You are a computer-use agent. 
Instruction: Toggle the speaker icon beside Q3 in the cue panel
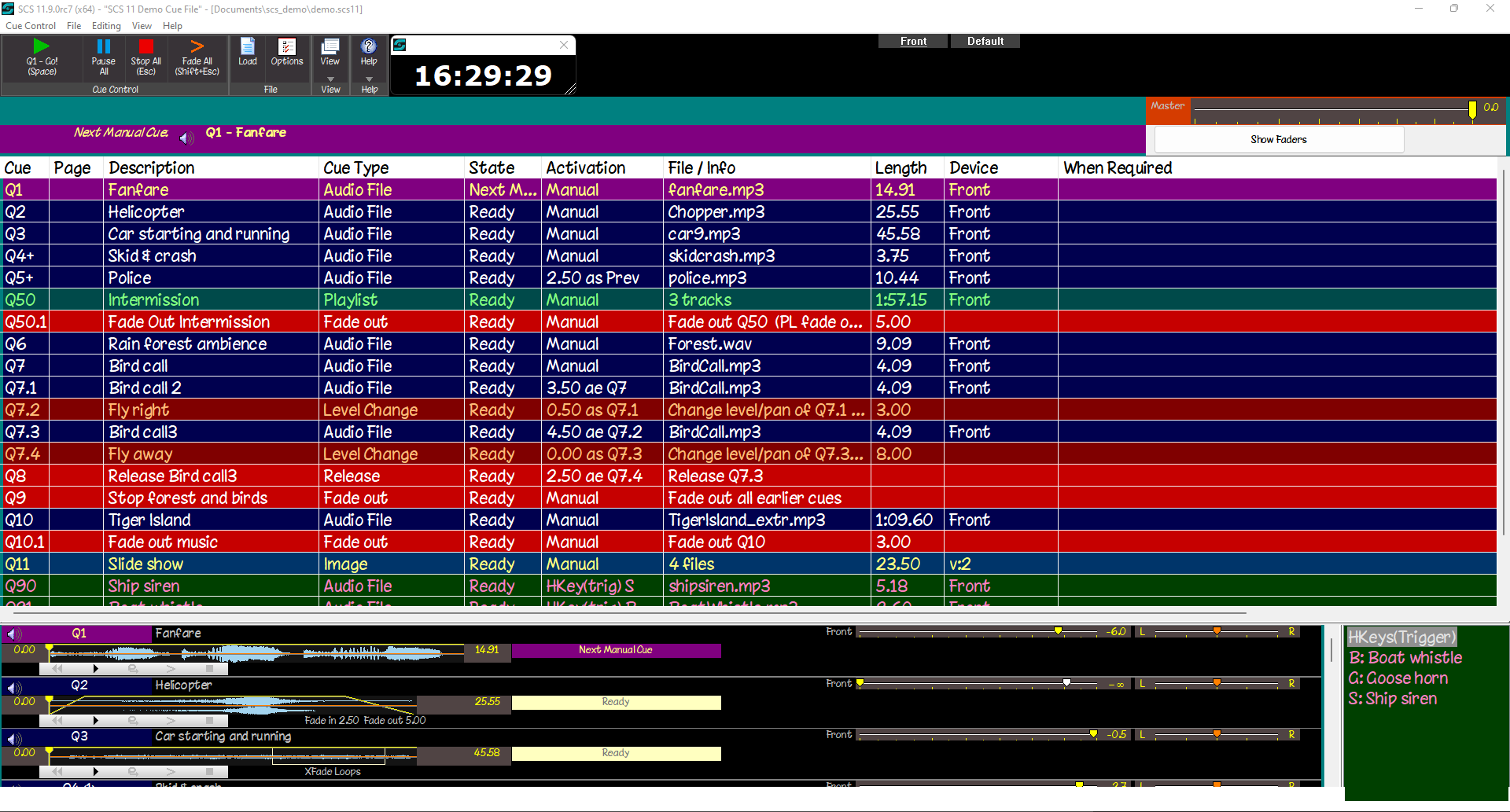[15, 738]
